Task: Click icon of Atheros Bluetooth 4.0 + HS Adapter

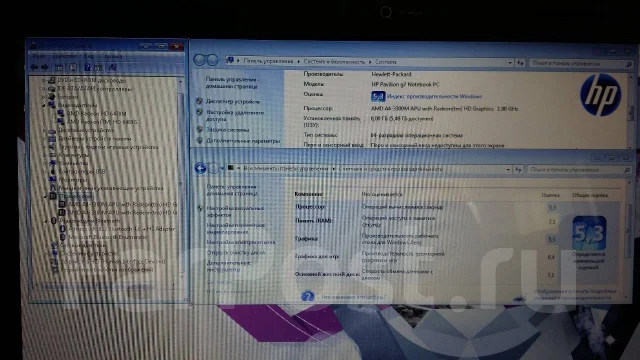Action: coord(63,229)
